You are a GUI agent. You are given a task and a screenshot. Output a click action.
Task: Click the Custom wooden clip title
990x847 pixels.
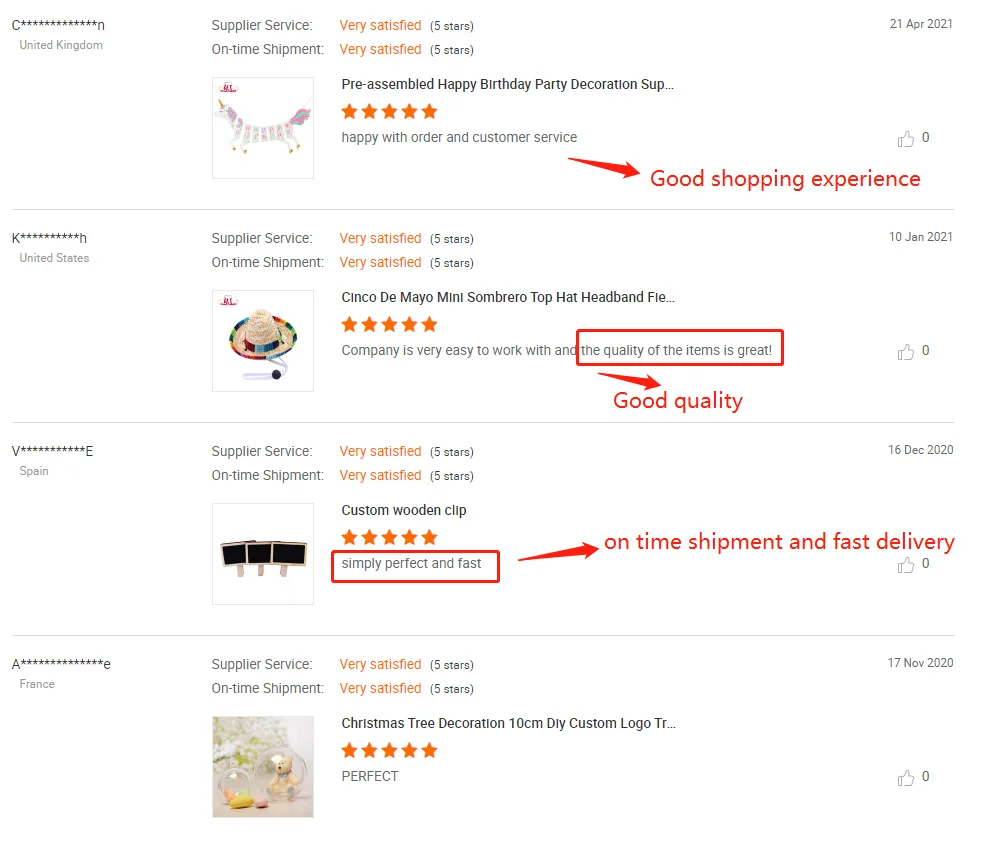tap(404, 511)
